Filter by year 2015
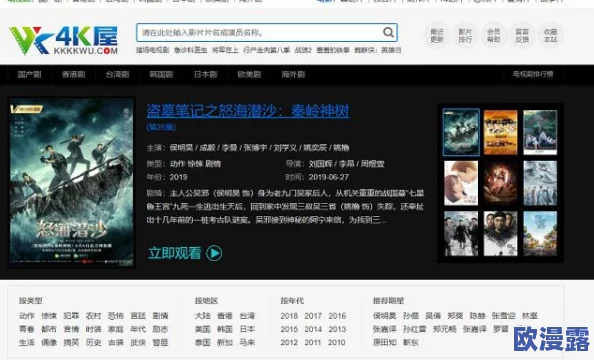The width and height of the screenshot is (594, 360). click(289, 329)
